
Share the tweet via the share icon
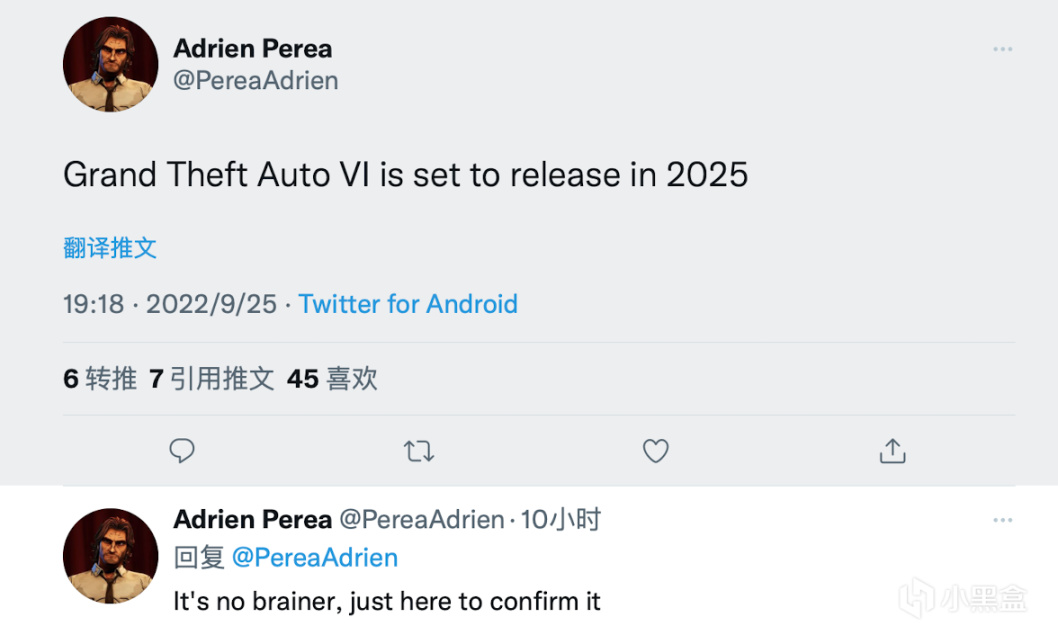[891, 451]
